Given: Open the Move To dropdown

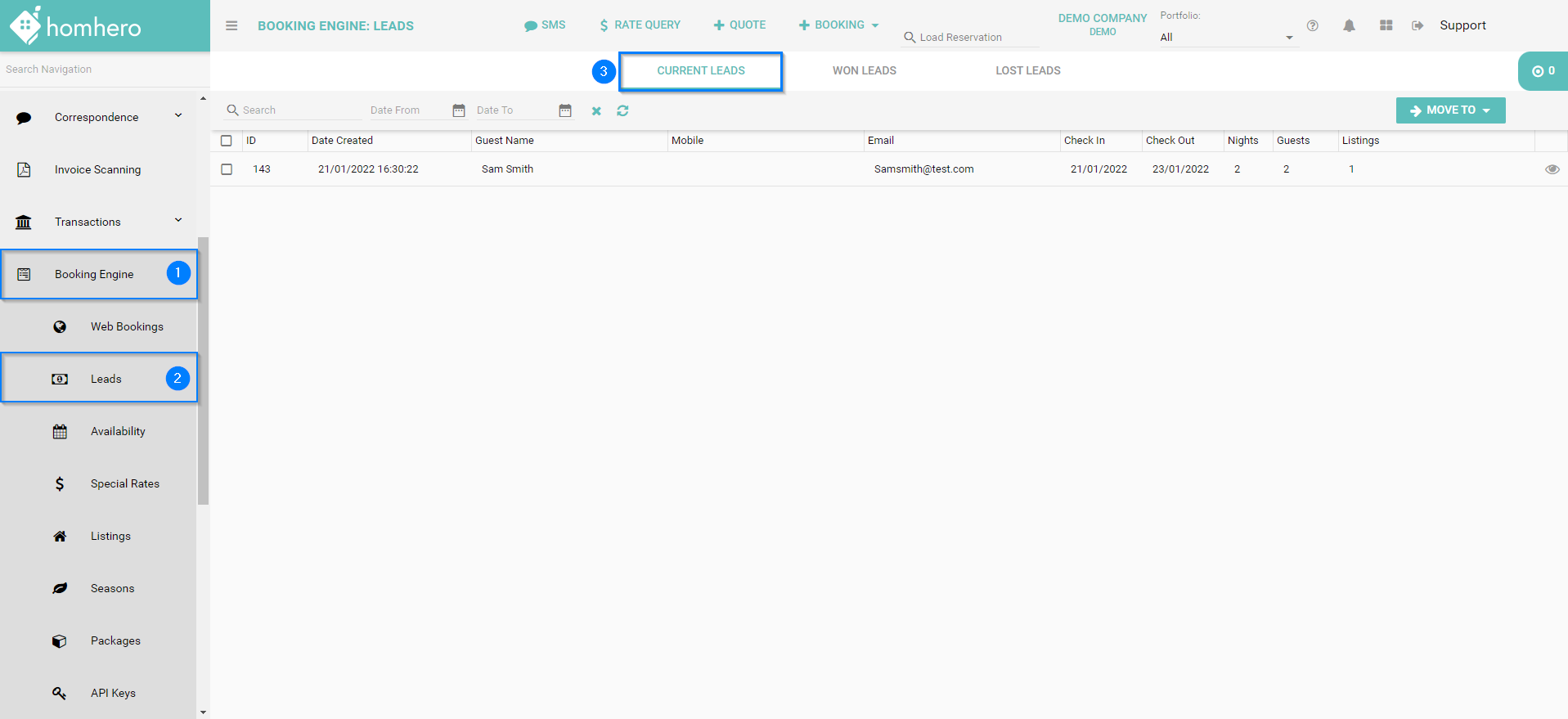Looking at the screenshot, I should coord(1450,110).
